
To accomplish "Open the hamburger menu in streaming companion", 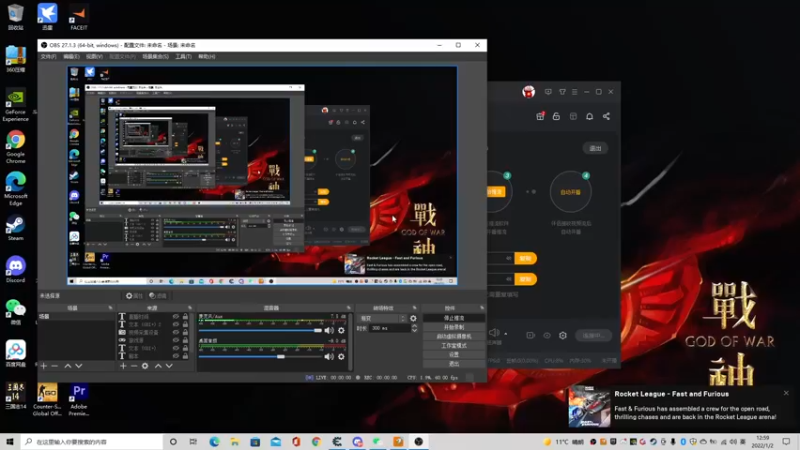I will [x=574, y=92].
